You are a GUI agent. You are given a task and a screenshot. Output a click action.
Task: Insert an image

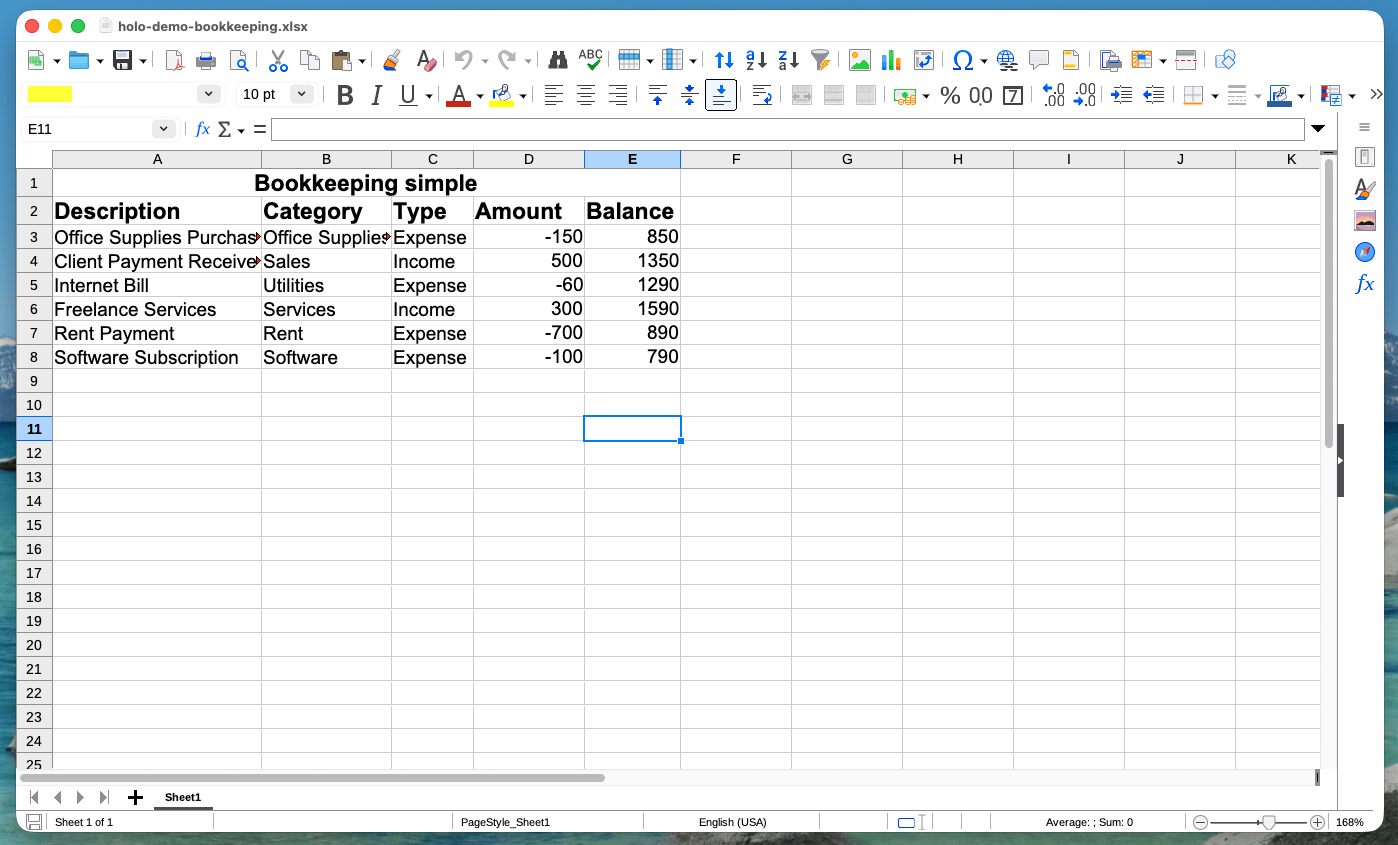coord(859,61)
